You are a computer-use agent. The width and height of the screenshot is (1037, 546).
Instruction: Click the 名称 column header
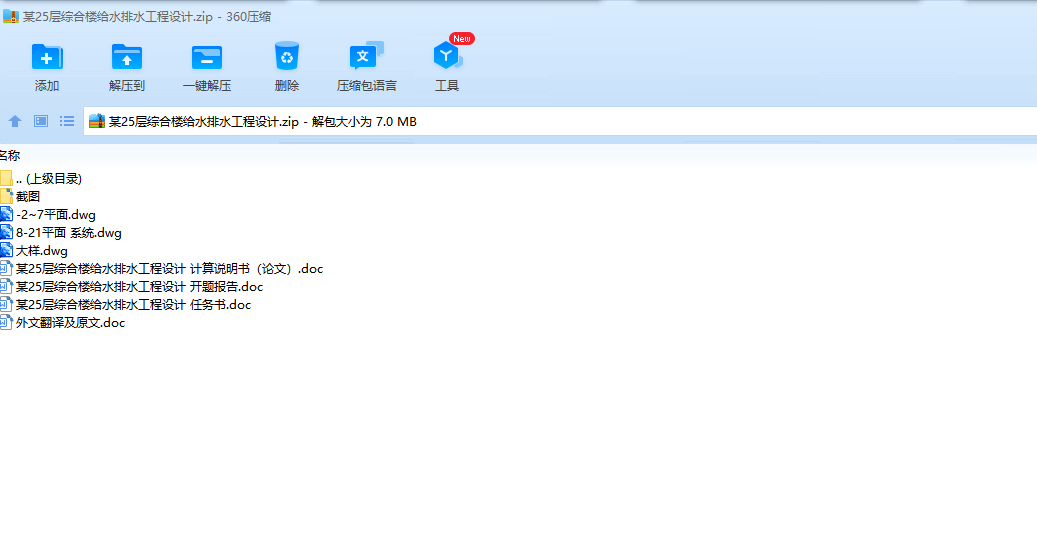tap(10, 155)
